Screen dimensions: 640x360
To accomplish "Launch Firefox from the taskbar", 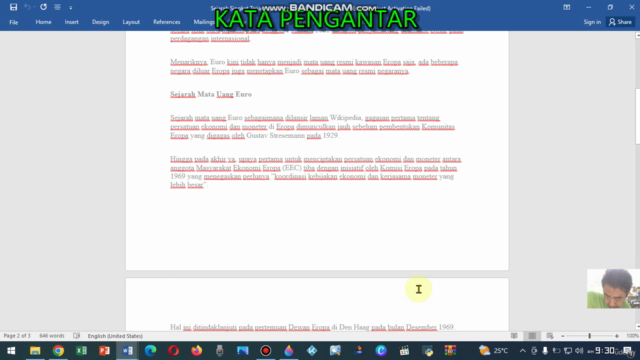I will coord(197,351).
